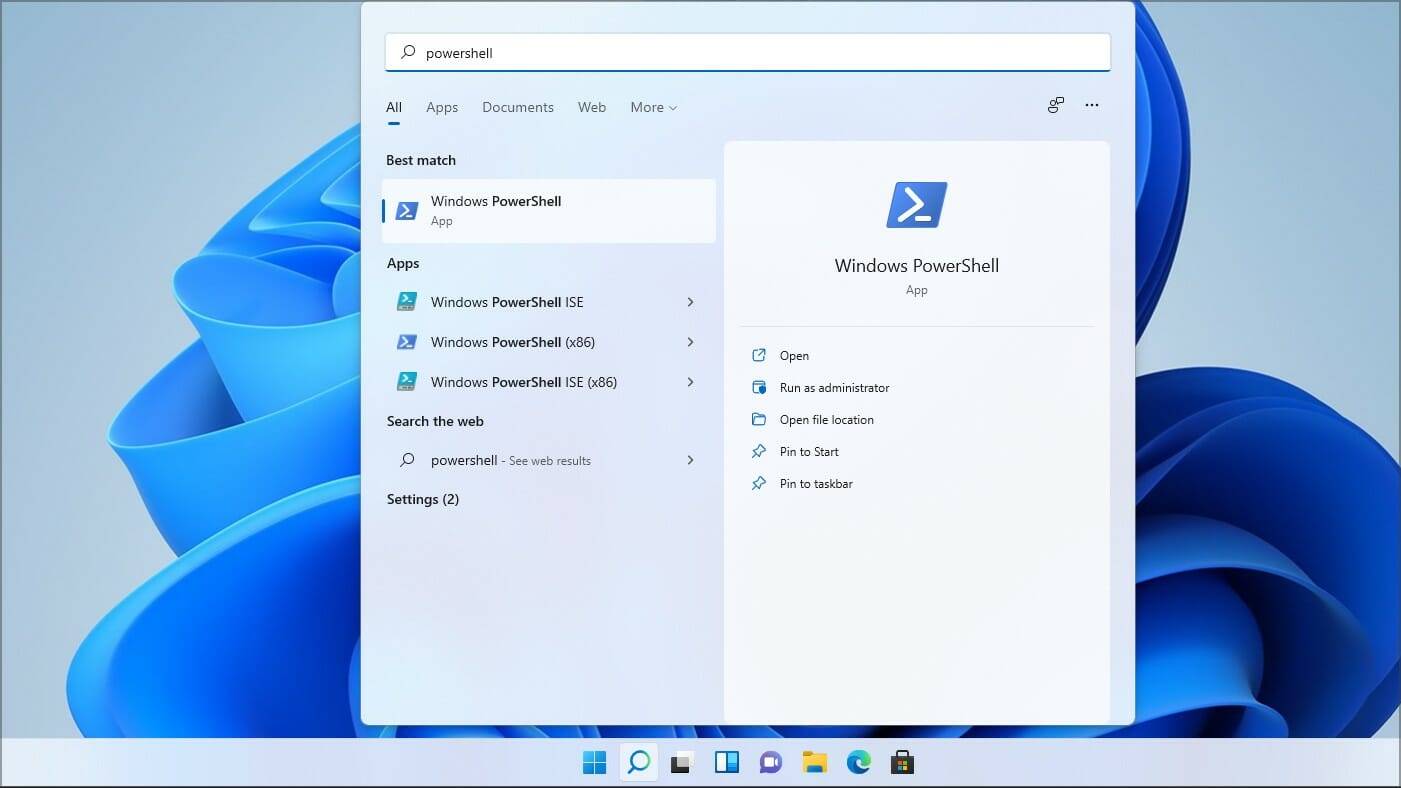1401x788 pixels.
Task: Click the Apps section heading in results
Action: tap(403, 263)
